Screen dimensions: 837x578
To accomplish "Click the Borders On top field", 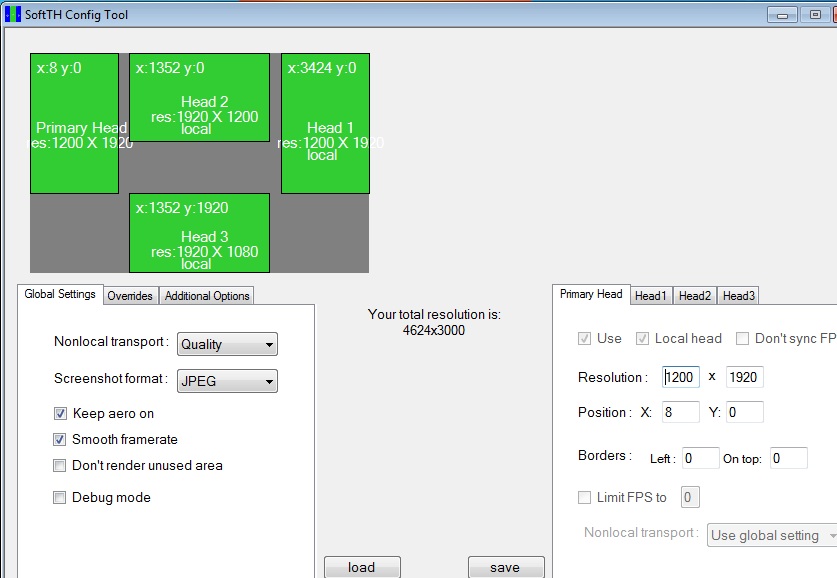I will (x=789, y=458).
